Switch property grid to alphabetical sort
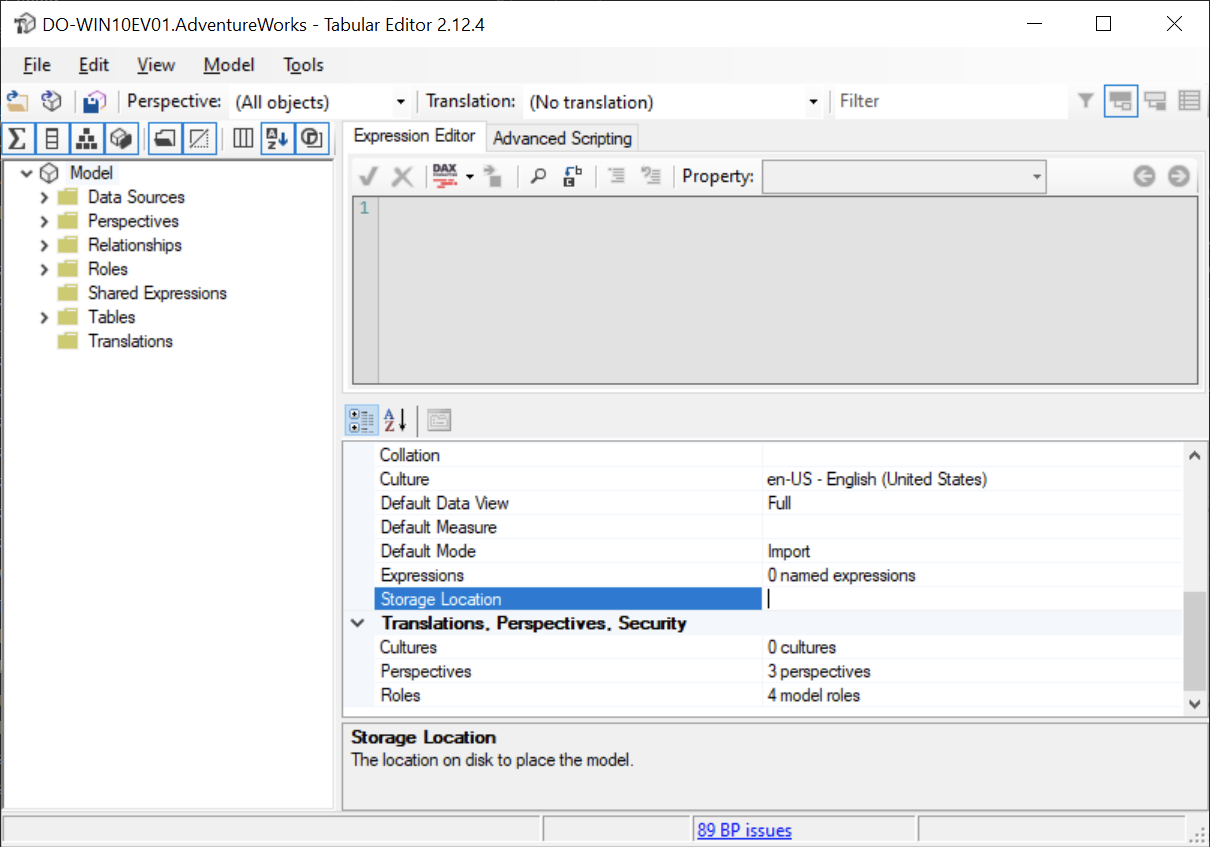 392,419
